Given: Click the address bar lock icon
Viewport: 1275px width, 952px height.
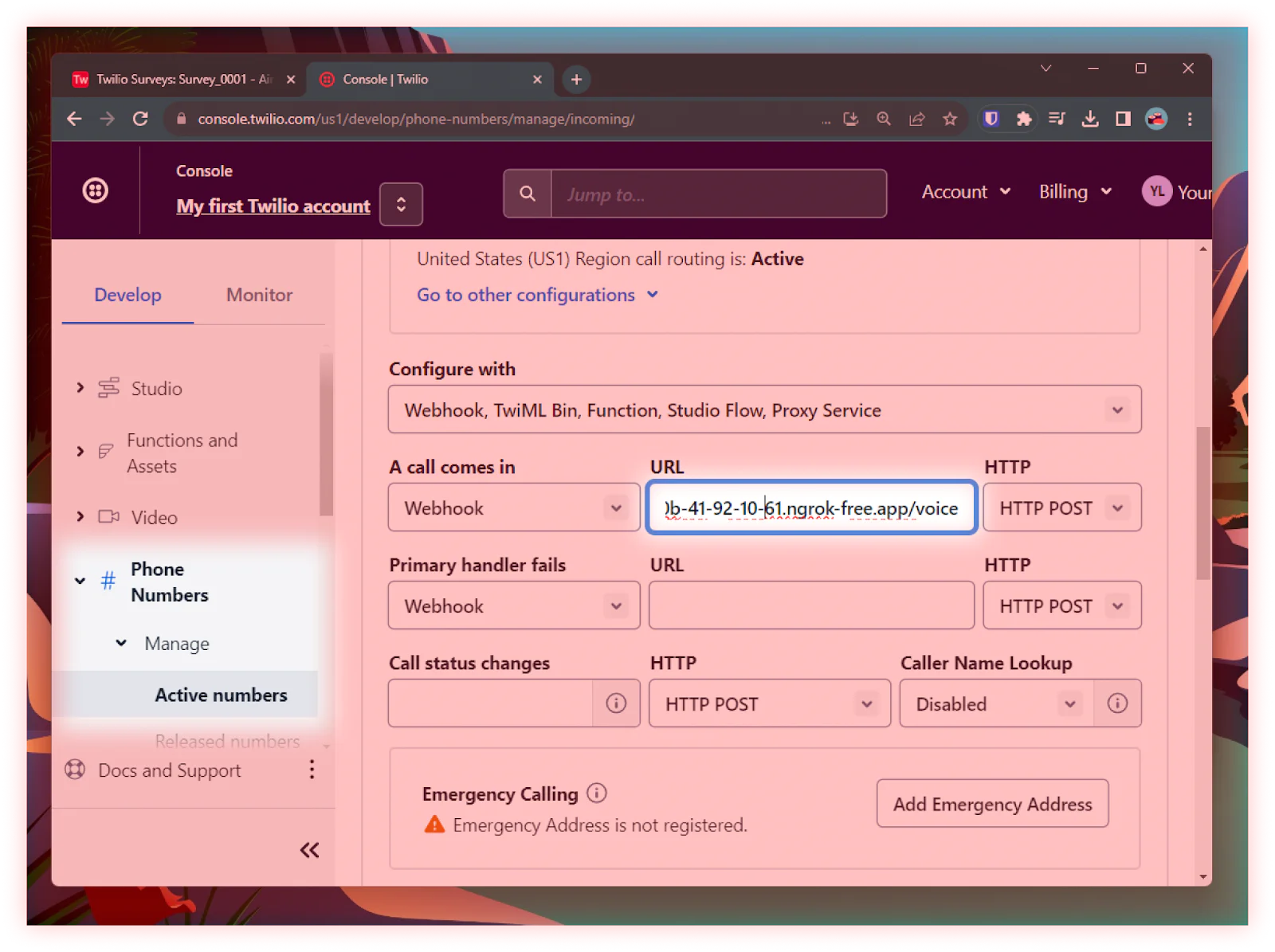Looking at the screenshot, I should 181,119.
